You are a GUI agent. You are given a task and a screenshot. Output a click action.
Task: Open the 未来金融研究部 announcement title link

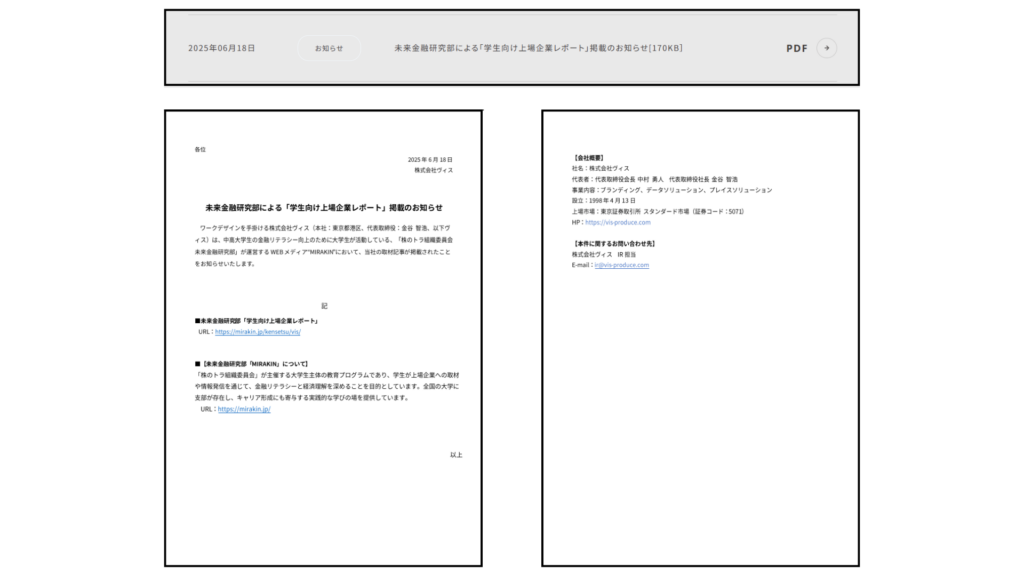click(x=524, y=48)
